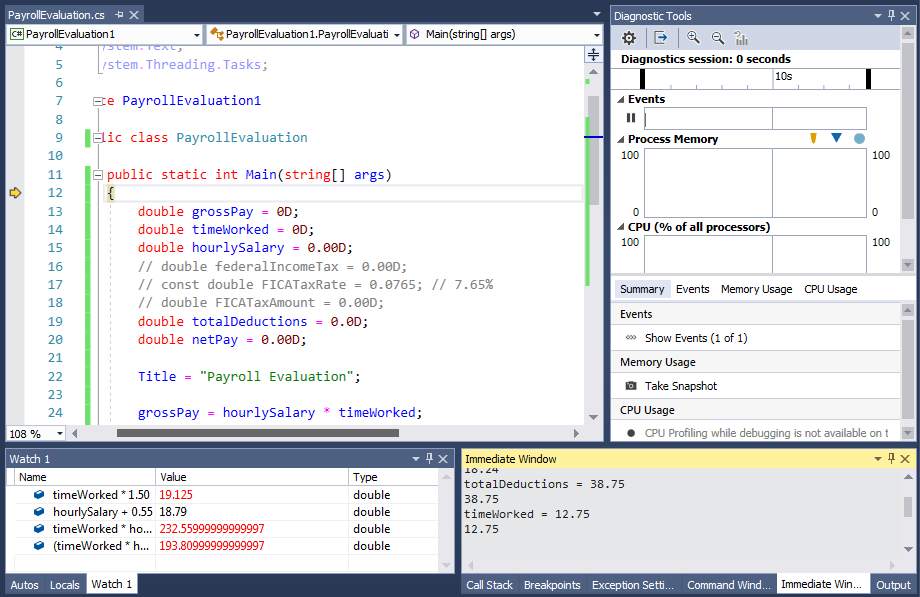920x597 pixels.
Task: Collapse the Process Memory section
Action: point(621,139)
